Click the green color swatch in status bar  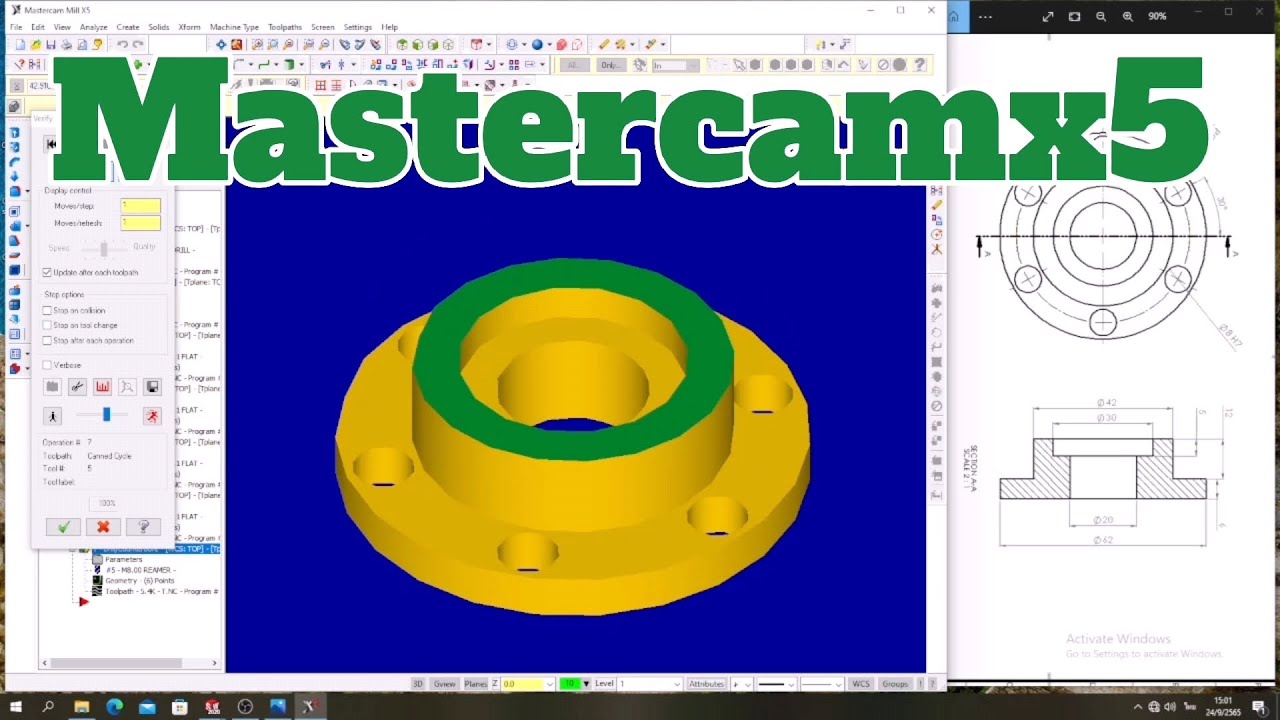[569, 684]
